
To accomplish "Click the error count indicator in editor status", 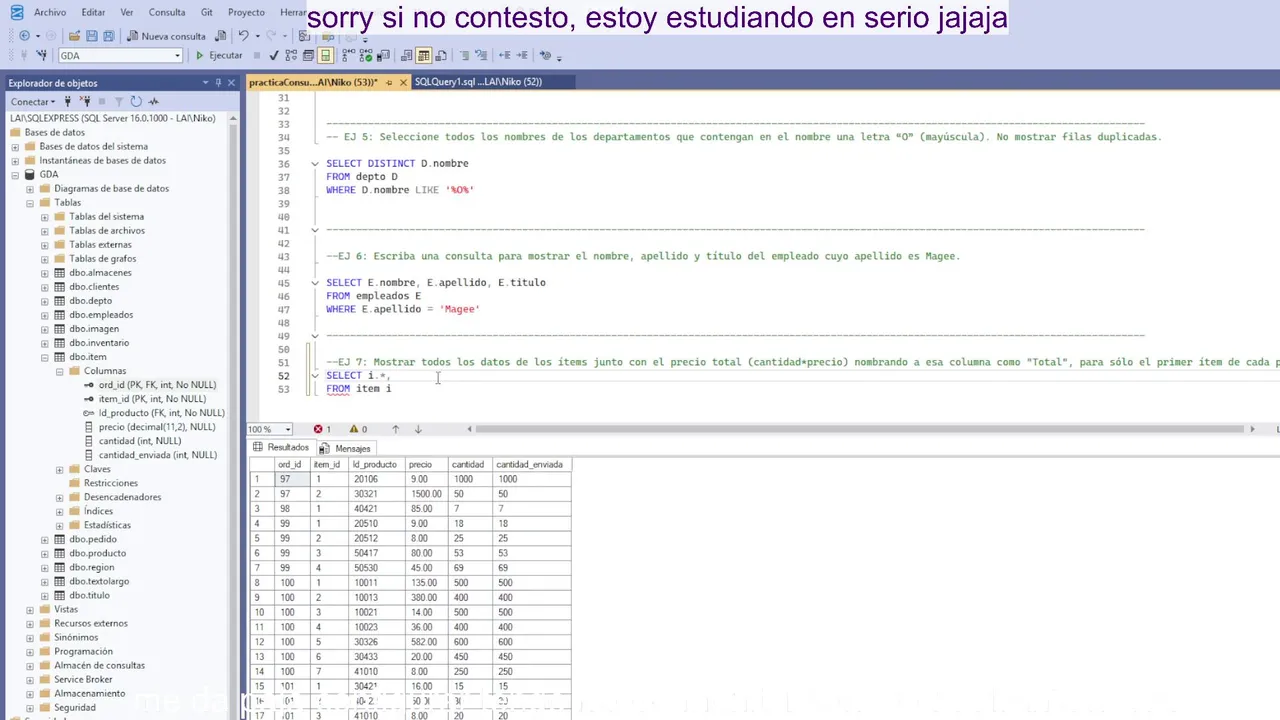I will point(322,429).
